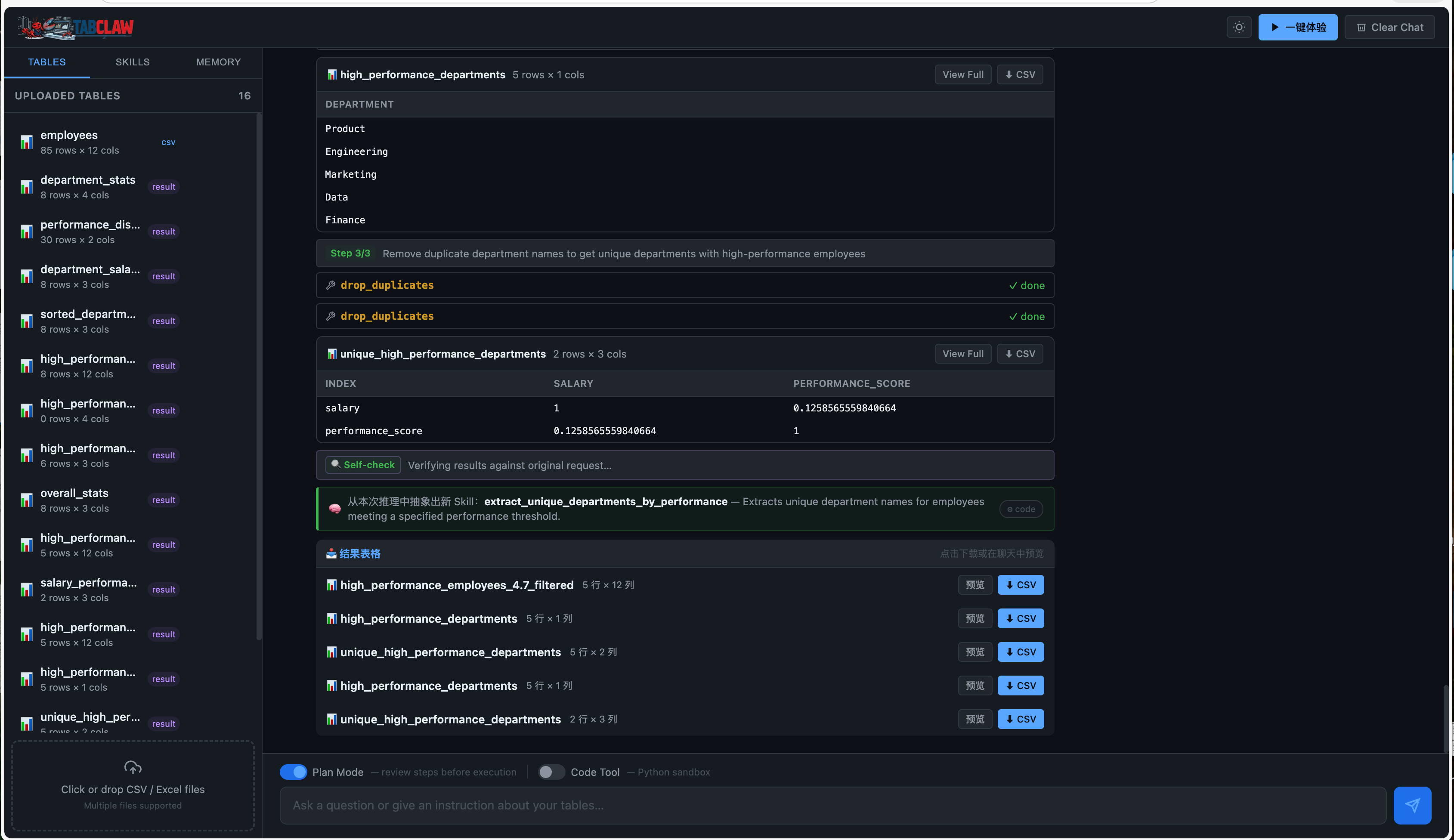Toggle the light/dark theme sun icon
Screen dimensions: 1454x840
(1239, 27)
